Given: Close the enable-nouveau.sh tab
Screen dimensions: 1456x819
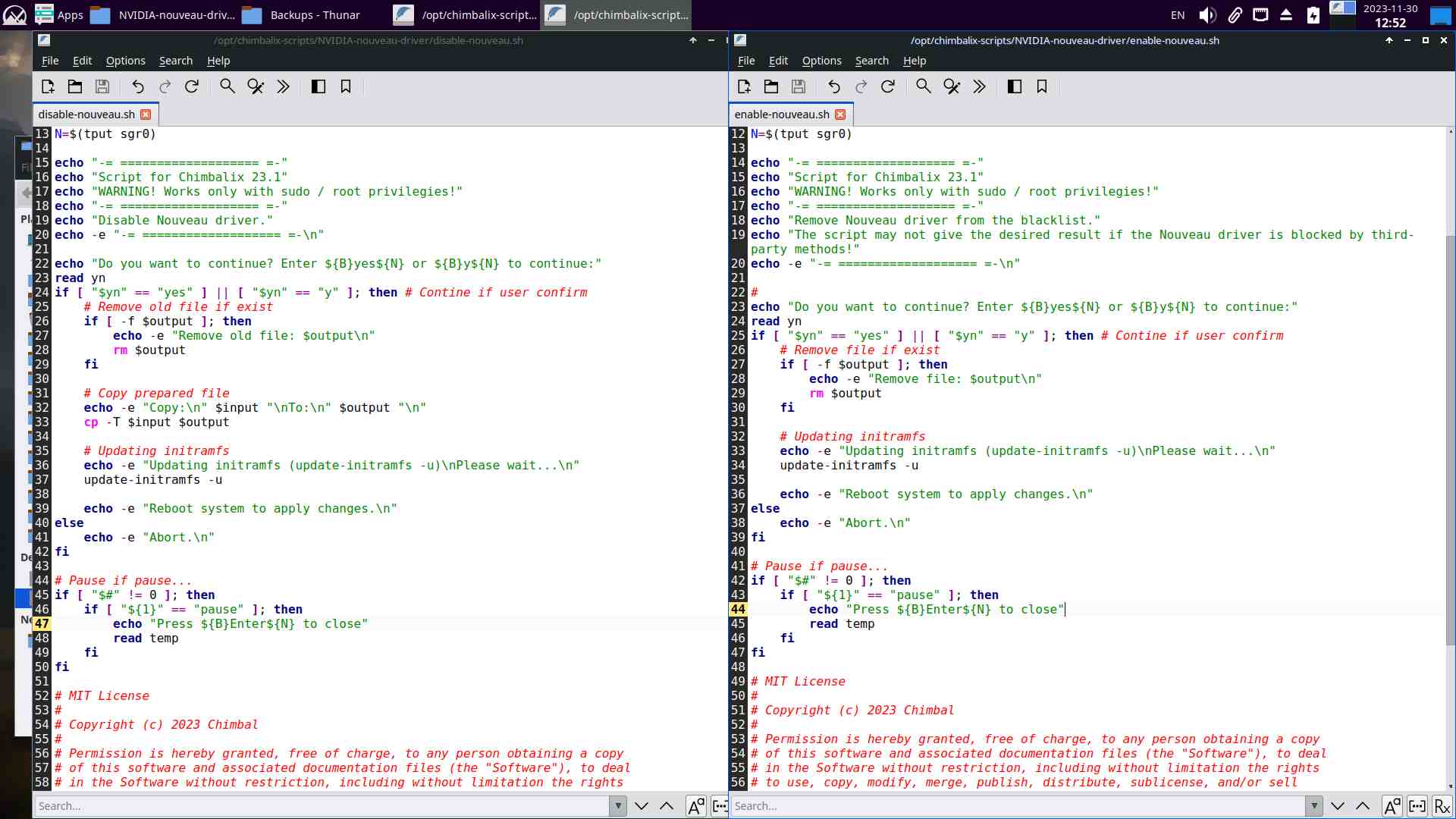Looking at the screenshot, I should point(840,115).
